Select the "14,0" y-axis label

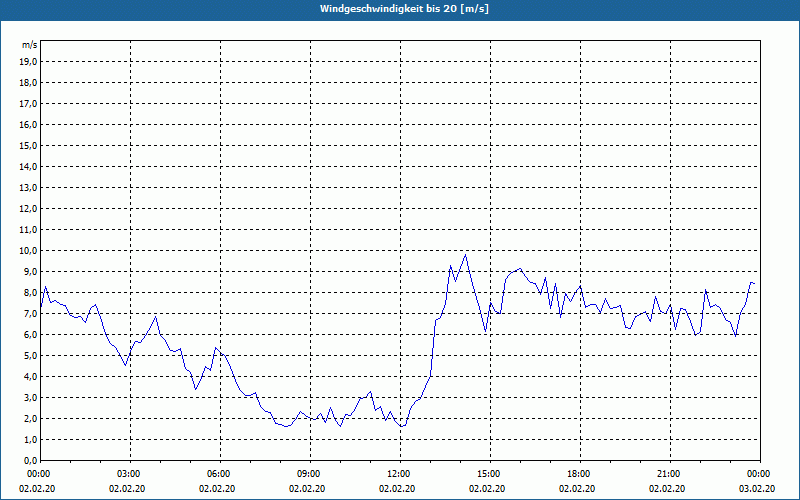click(29, 166)
